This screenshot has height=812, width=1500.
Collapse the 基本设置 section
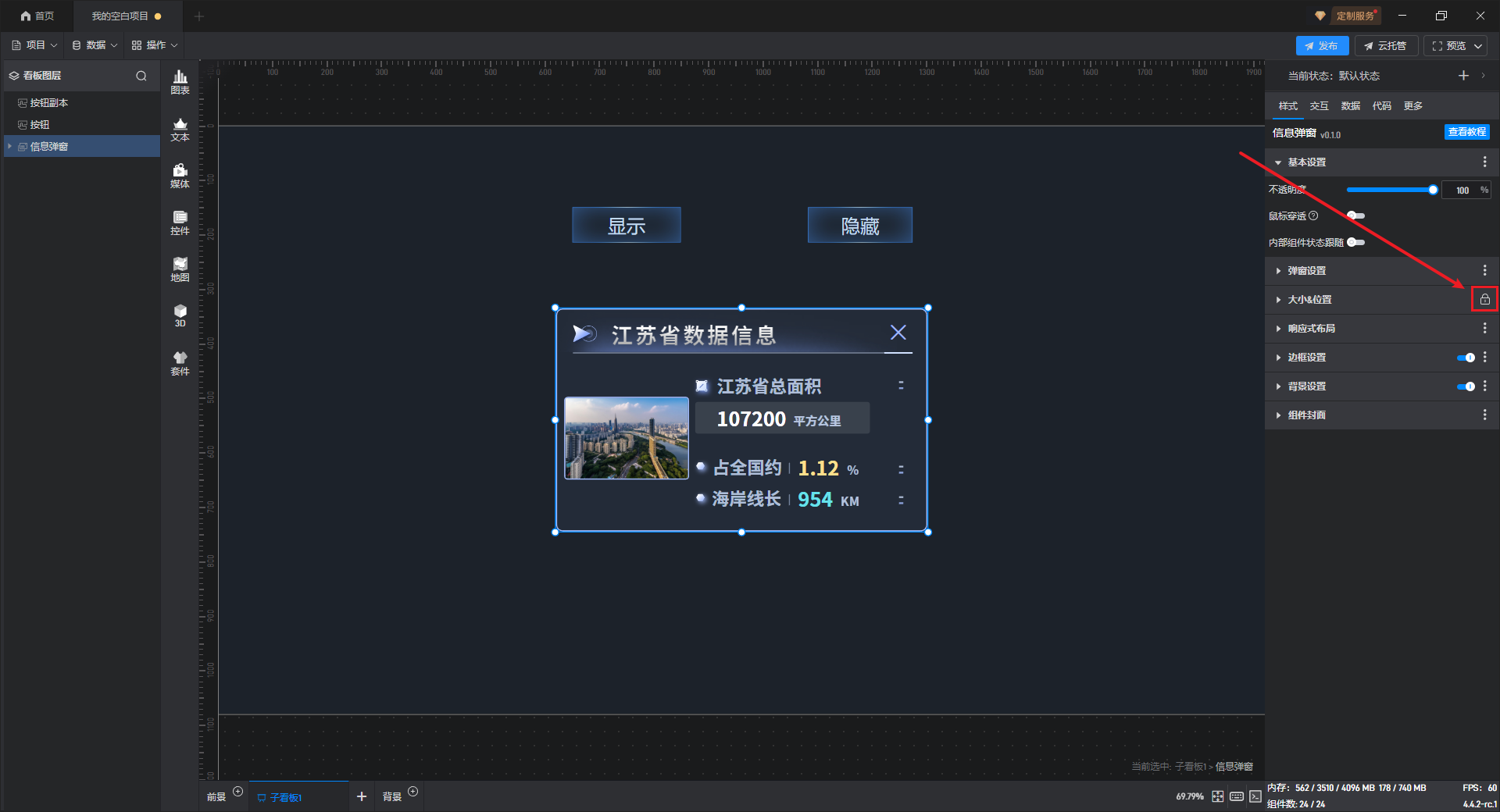pyautogui.click(x=1278, y=162)
